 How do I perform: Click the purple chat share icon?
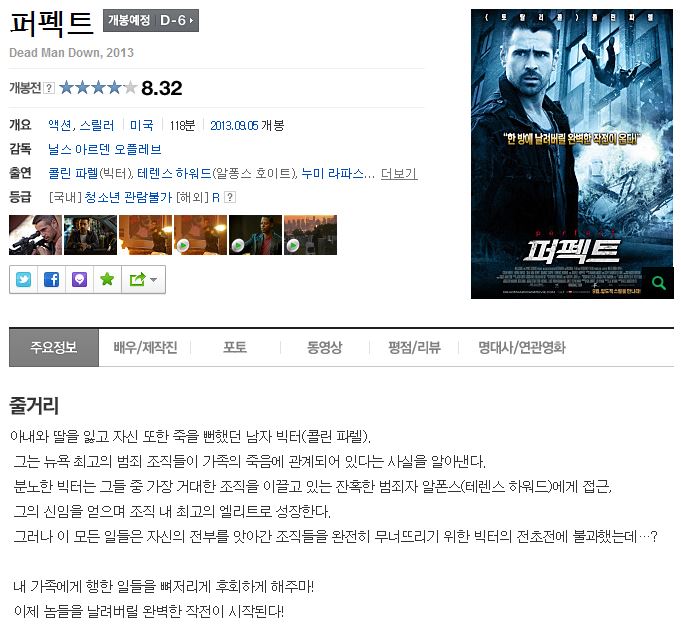[79, 279]
